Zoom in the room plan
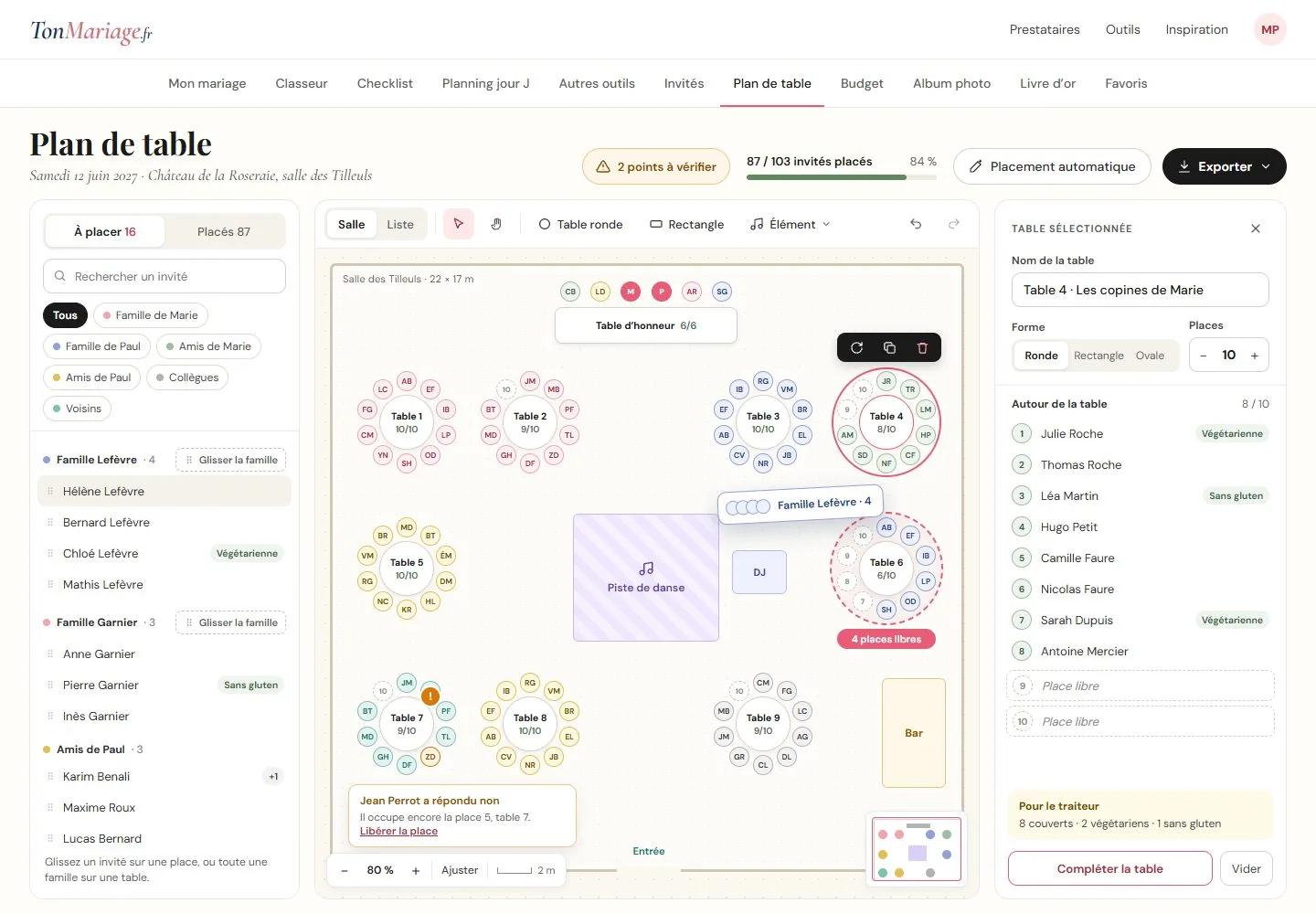The image size is (1316, 914). pyautogui.click(x=416, y=870)
